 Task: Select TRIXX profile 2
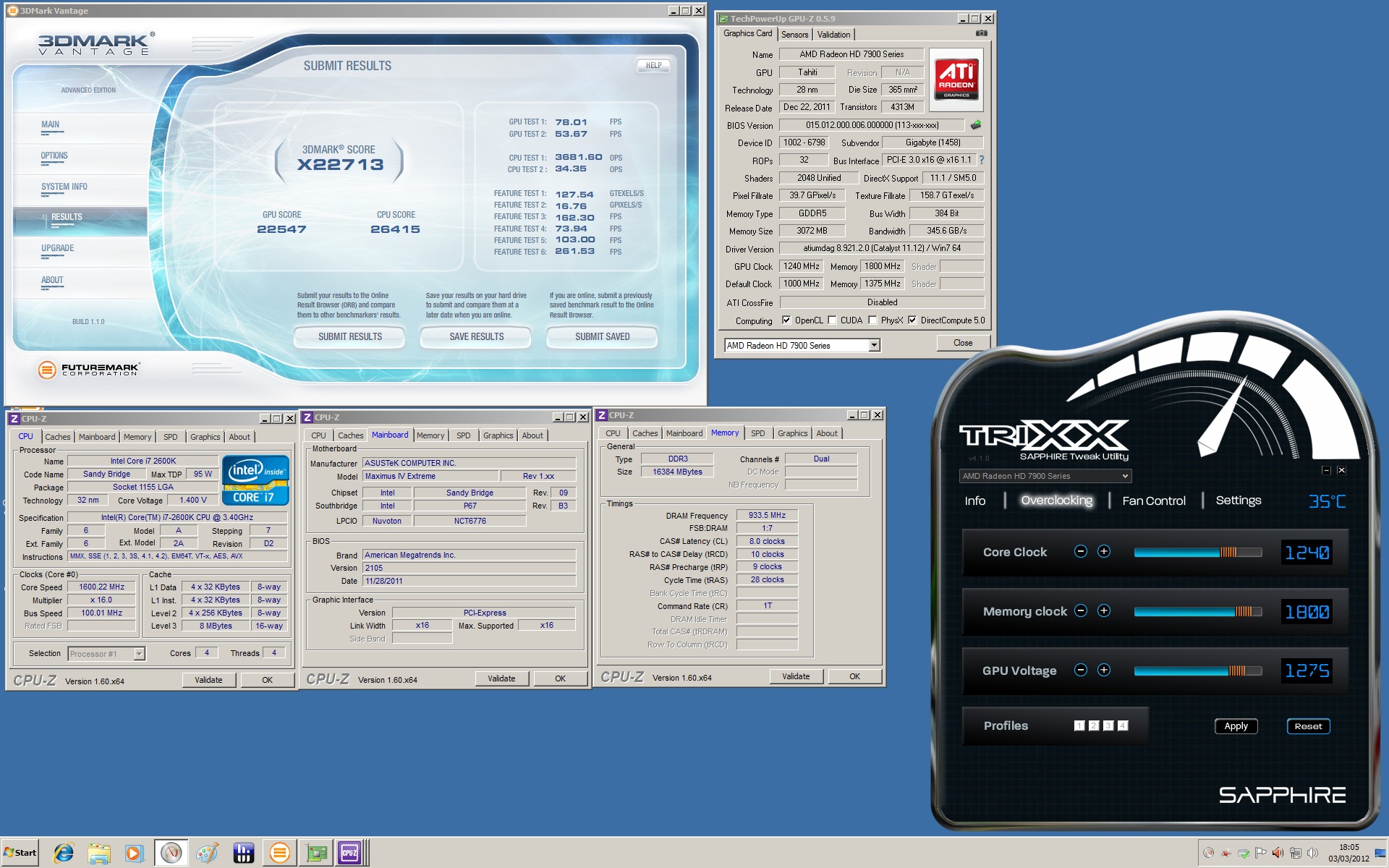click(x=1094, y=726)
